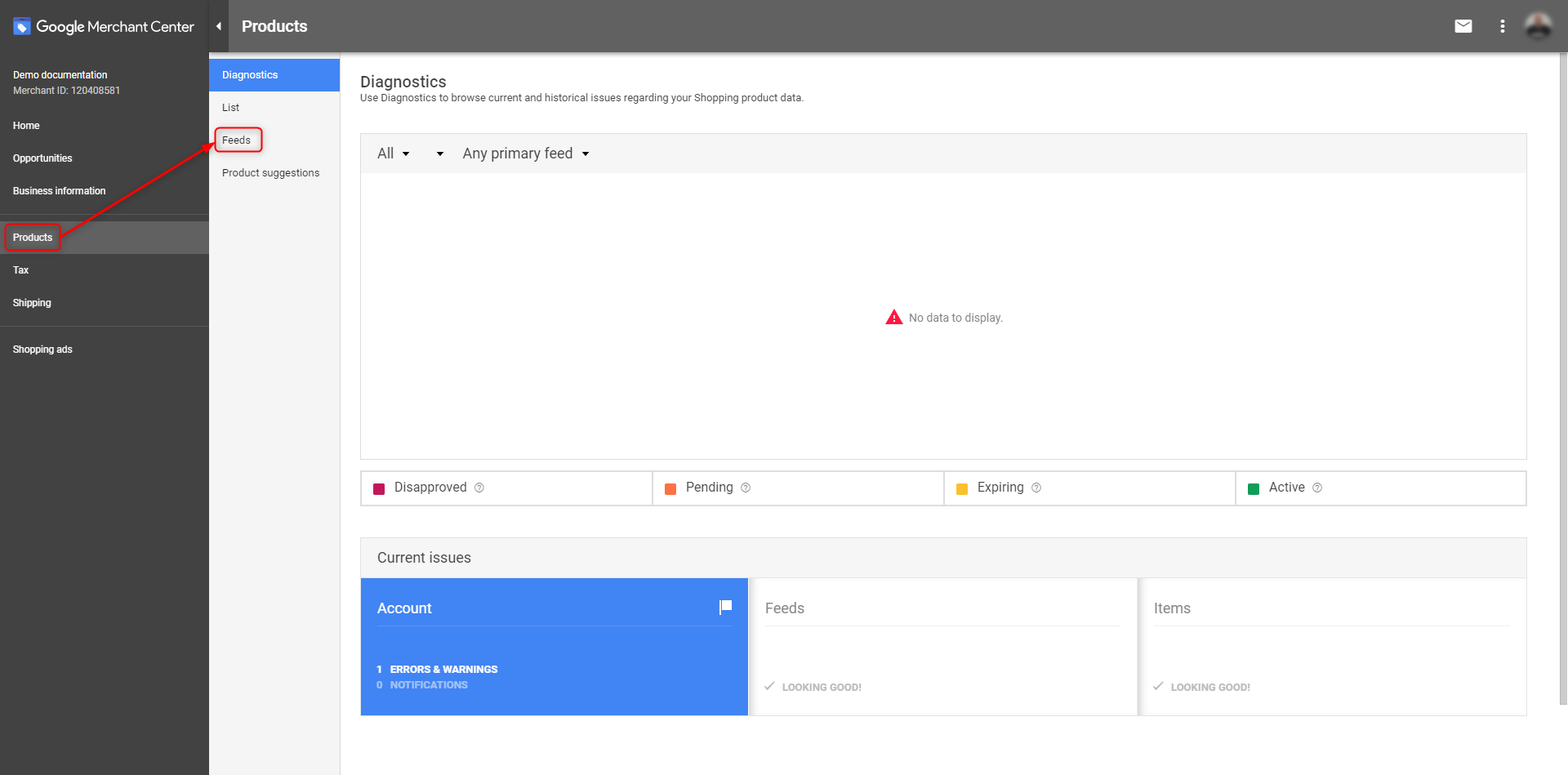The image size is (1568, 775).
Task: Open Business information in sidebar
Action: (59, 191)
